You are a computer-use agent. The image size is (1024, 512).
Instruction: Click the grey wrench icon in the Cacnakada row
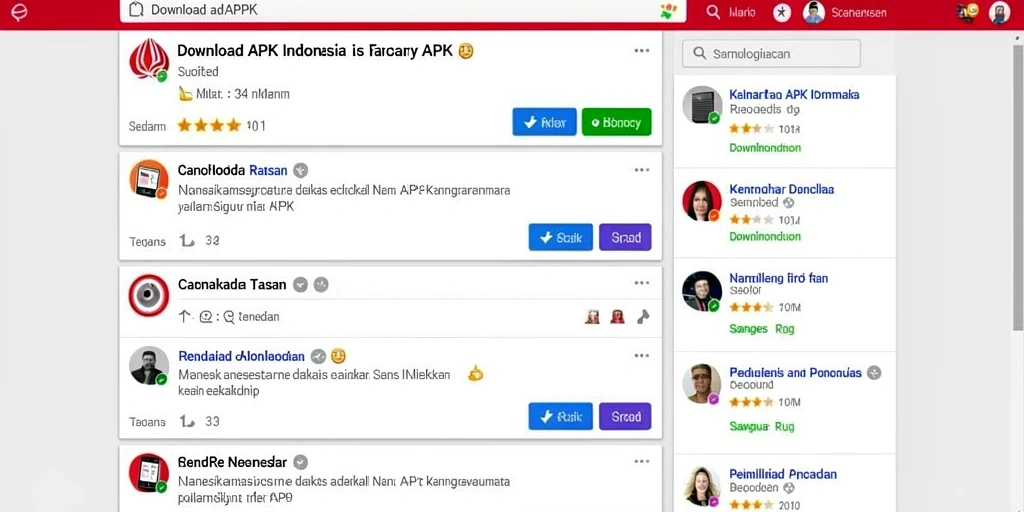pyautogui.click(x=643, y=317)
